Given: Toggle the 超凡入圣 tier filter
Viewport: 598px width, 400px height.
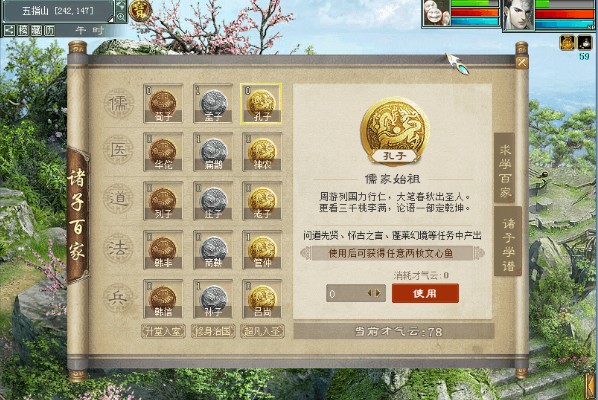Looking at the screenshot, I should [x=262, y=331].
